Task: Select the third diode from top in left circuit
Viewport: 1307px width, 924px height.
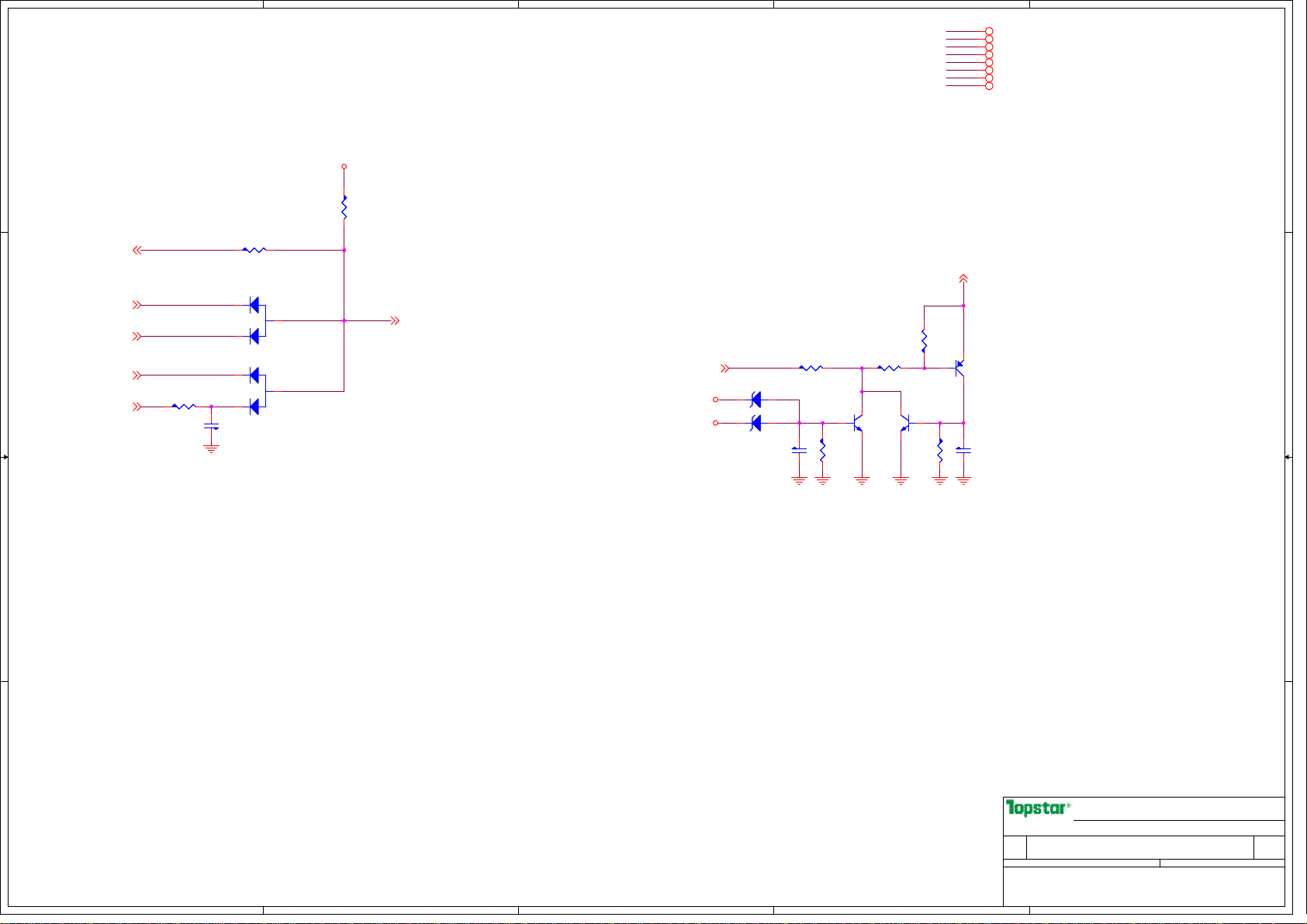Action: (x=254, y=375)
